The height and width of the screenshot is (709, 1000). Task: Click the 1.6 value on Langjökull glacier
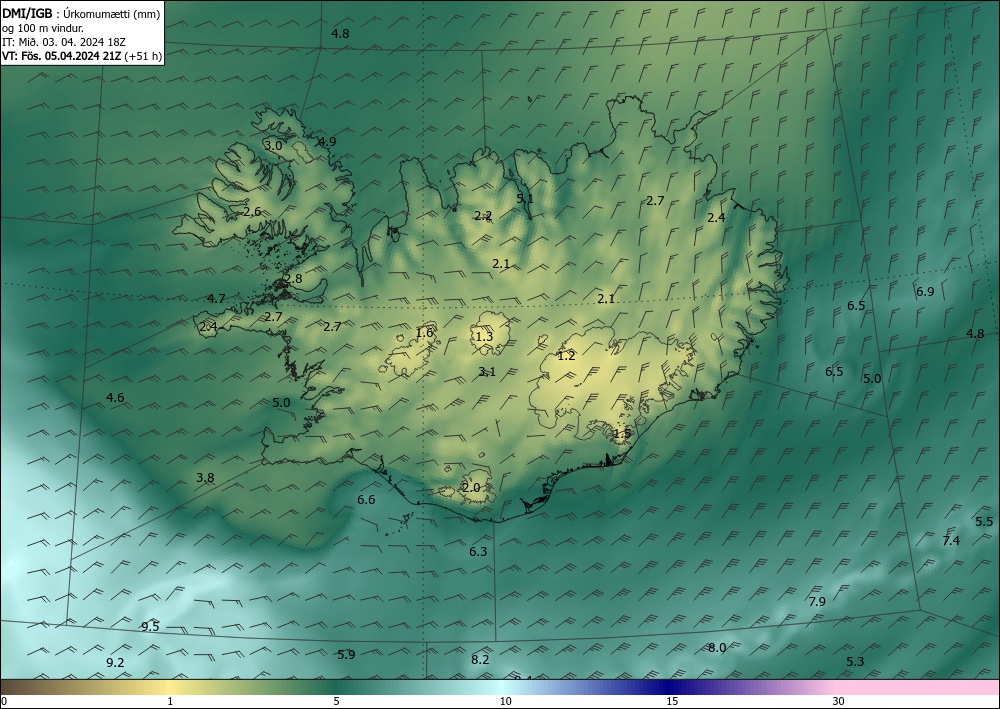424,333
